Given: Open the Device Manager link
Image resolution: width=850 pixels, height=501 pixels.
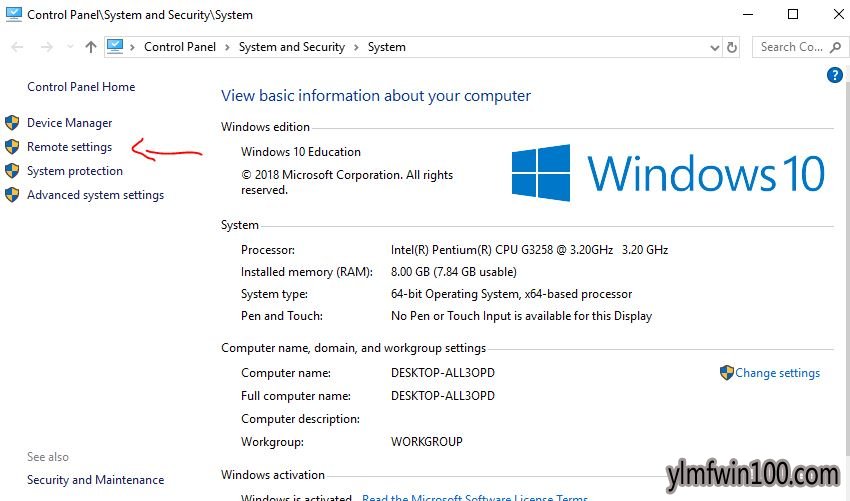Looking at the screenshot, I should 69,123.
